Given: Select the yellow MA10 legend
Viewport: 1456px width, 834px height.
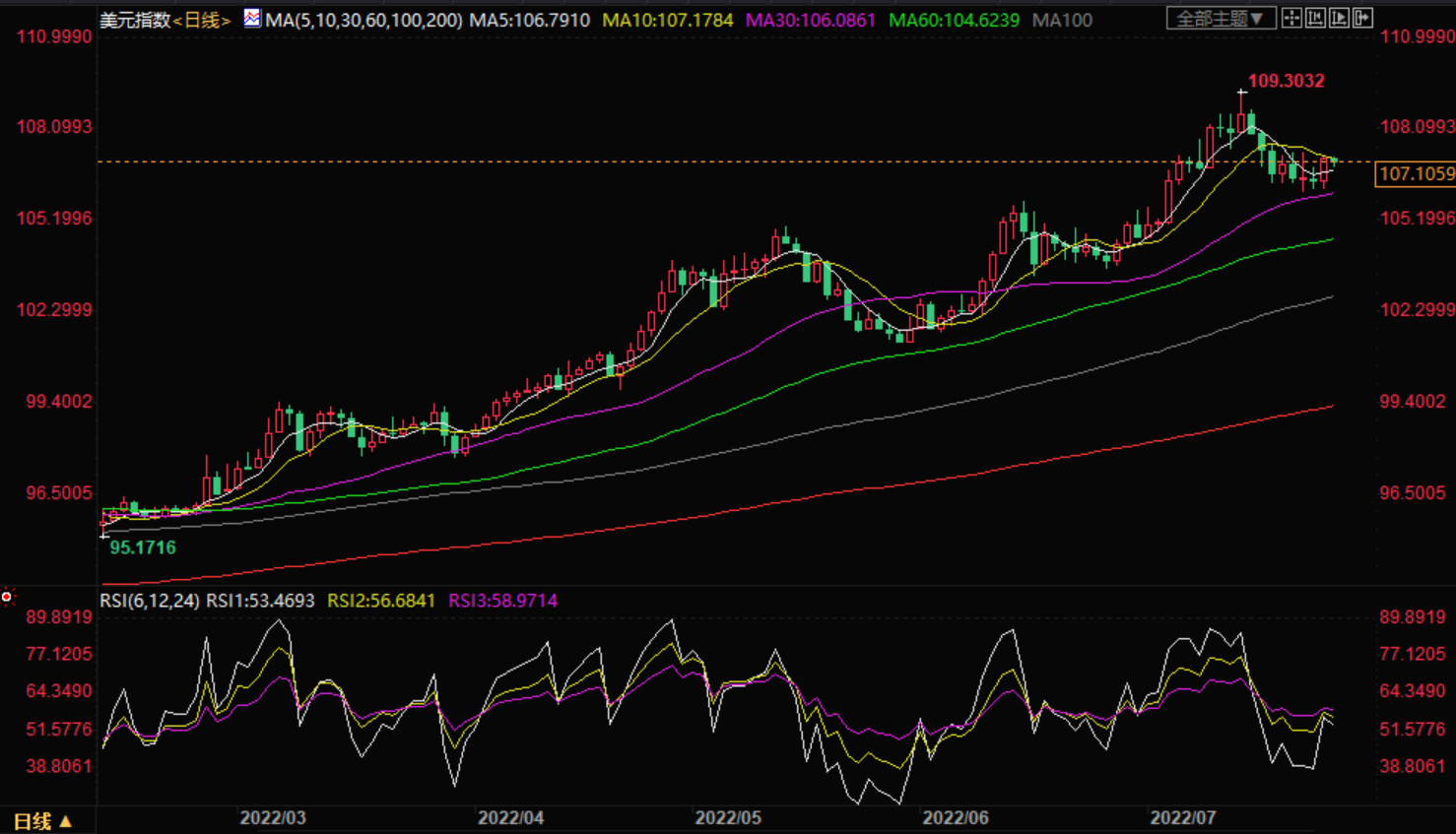Looking at the screenshot, I should click(667, 20).
